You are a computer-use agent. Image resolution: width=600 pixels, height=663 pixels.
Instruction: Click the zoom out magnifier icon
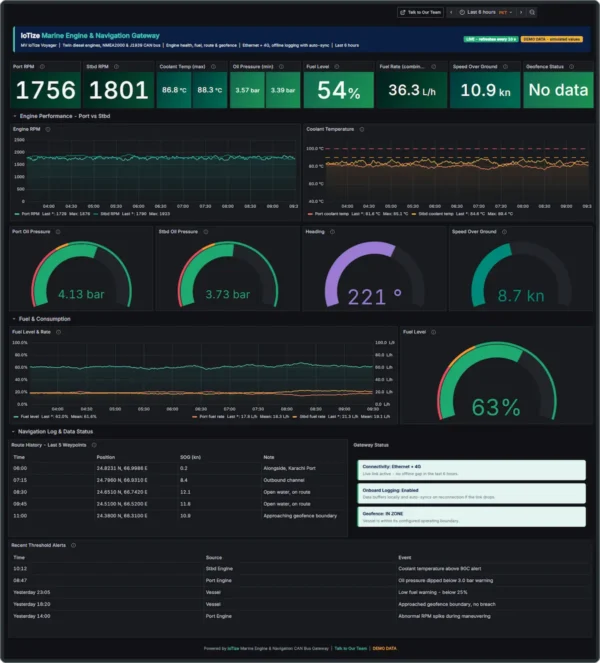(532, 12)
